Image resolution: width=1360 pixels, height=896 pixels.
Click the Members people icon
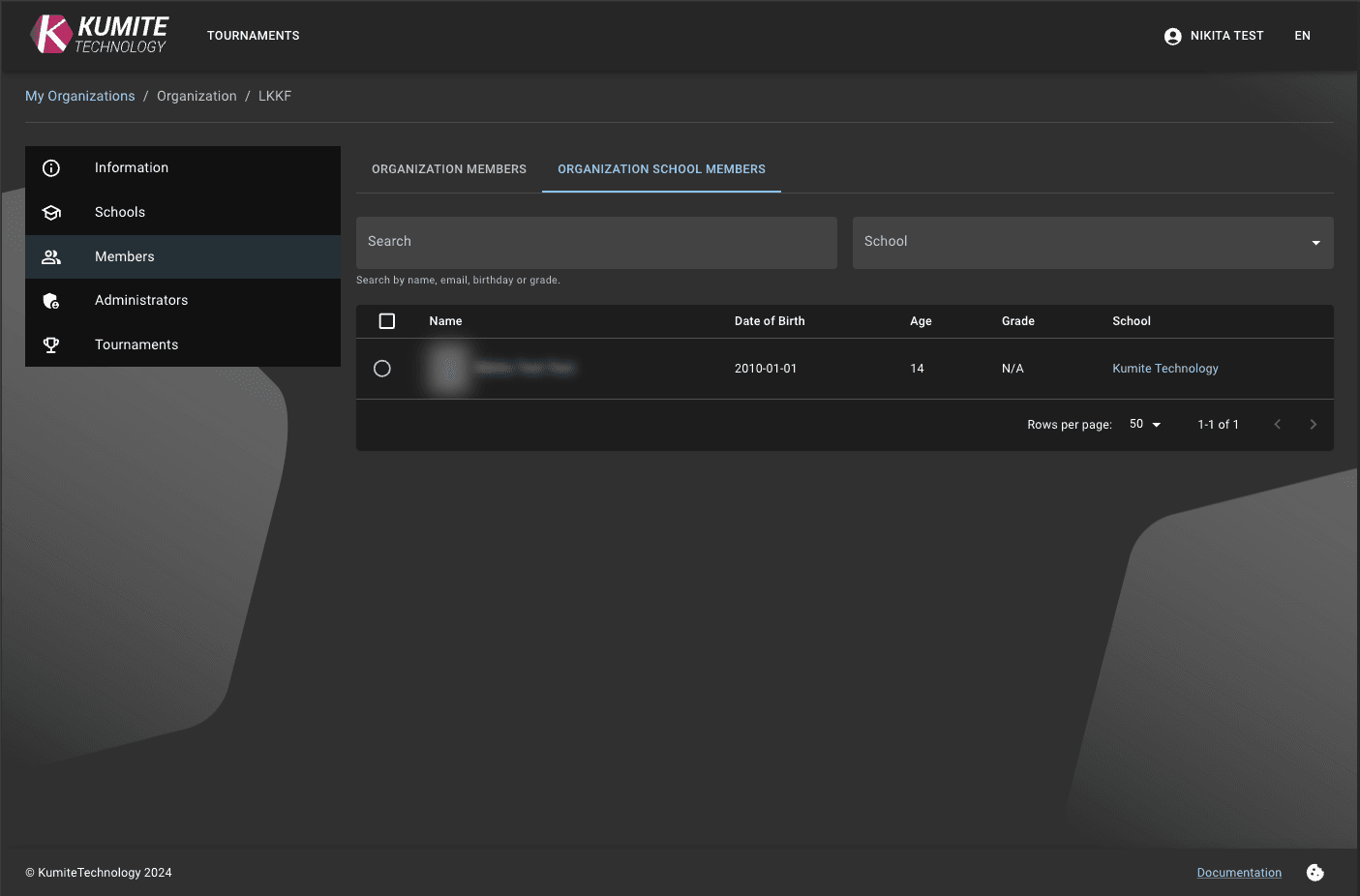51,257
